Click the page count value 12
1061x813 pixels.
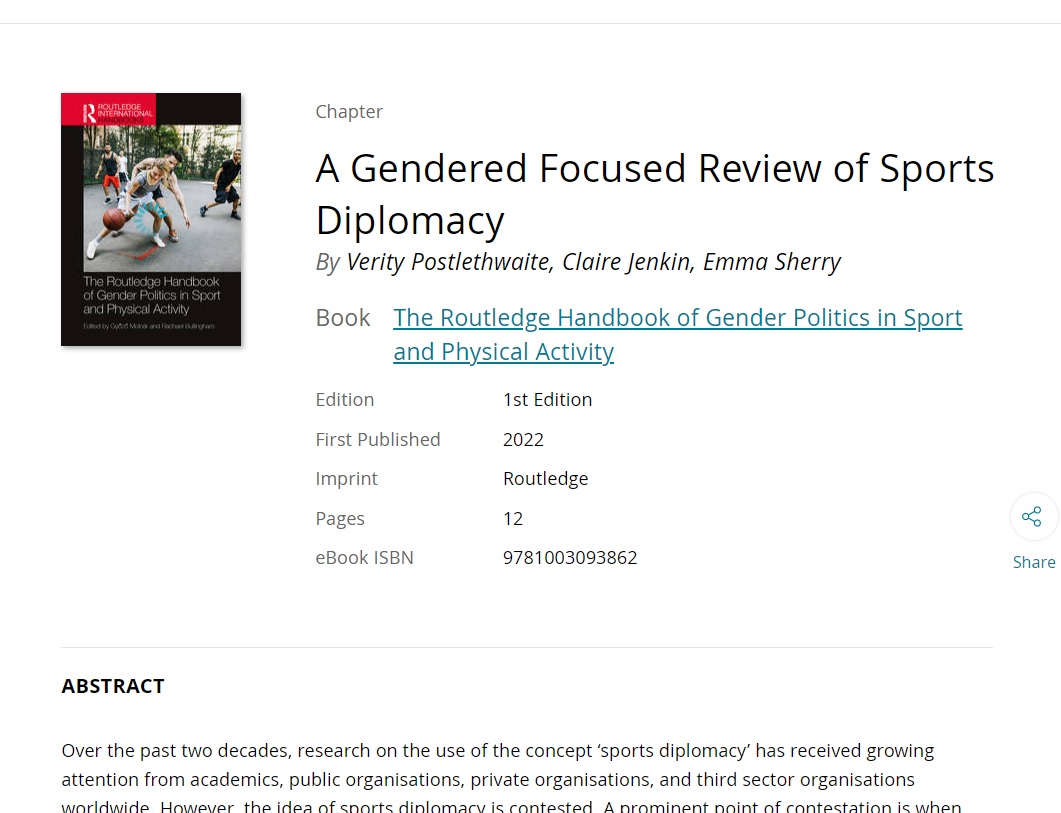click(513, 519)
